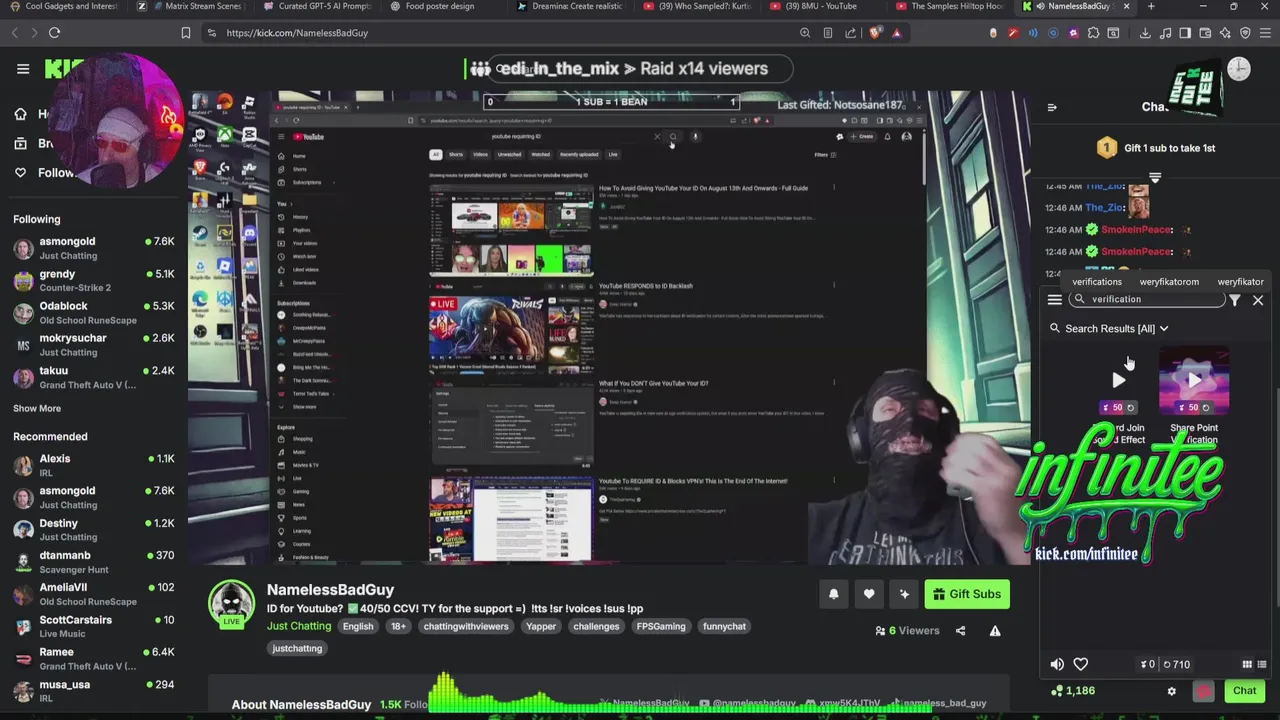Switch sound panel to grid view
The image size is (1280, 720).
[x=1247, y=664]
